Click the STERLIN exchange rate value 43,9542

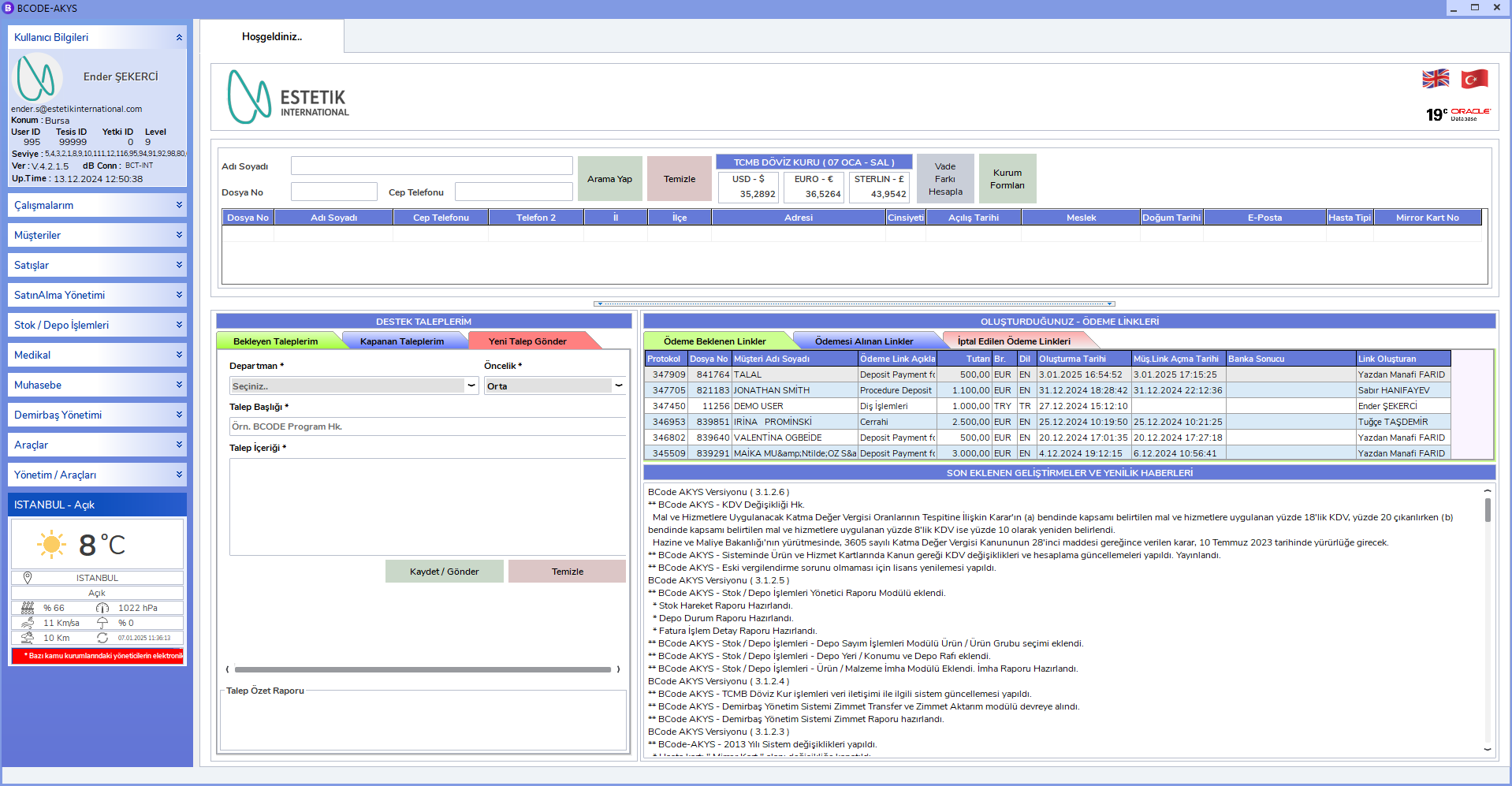coord(888,194)
